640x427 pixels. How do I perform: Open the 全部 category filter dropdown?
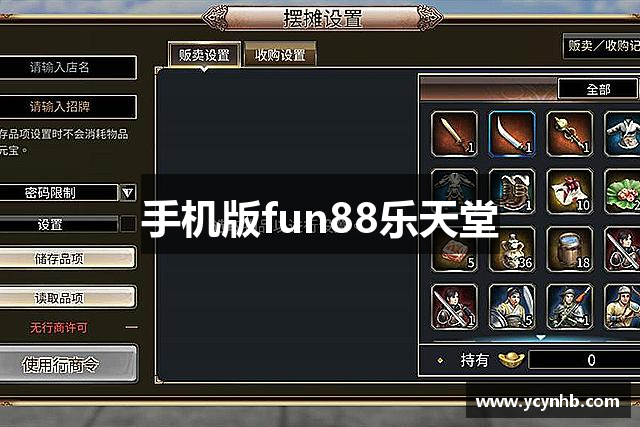pyautogui.click(x=598, y=89)
